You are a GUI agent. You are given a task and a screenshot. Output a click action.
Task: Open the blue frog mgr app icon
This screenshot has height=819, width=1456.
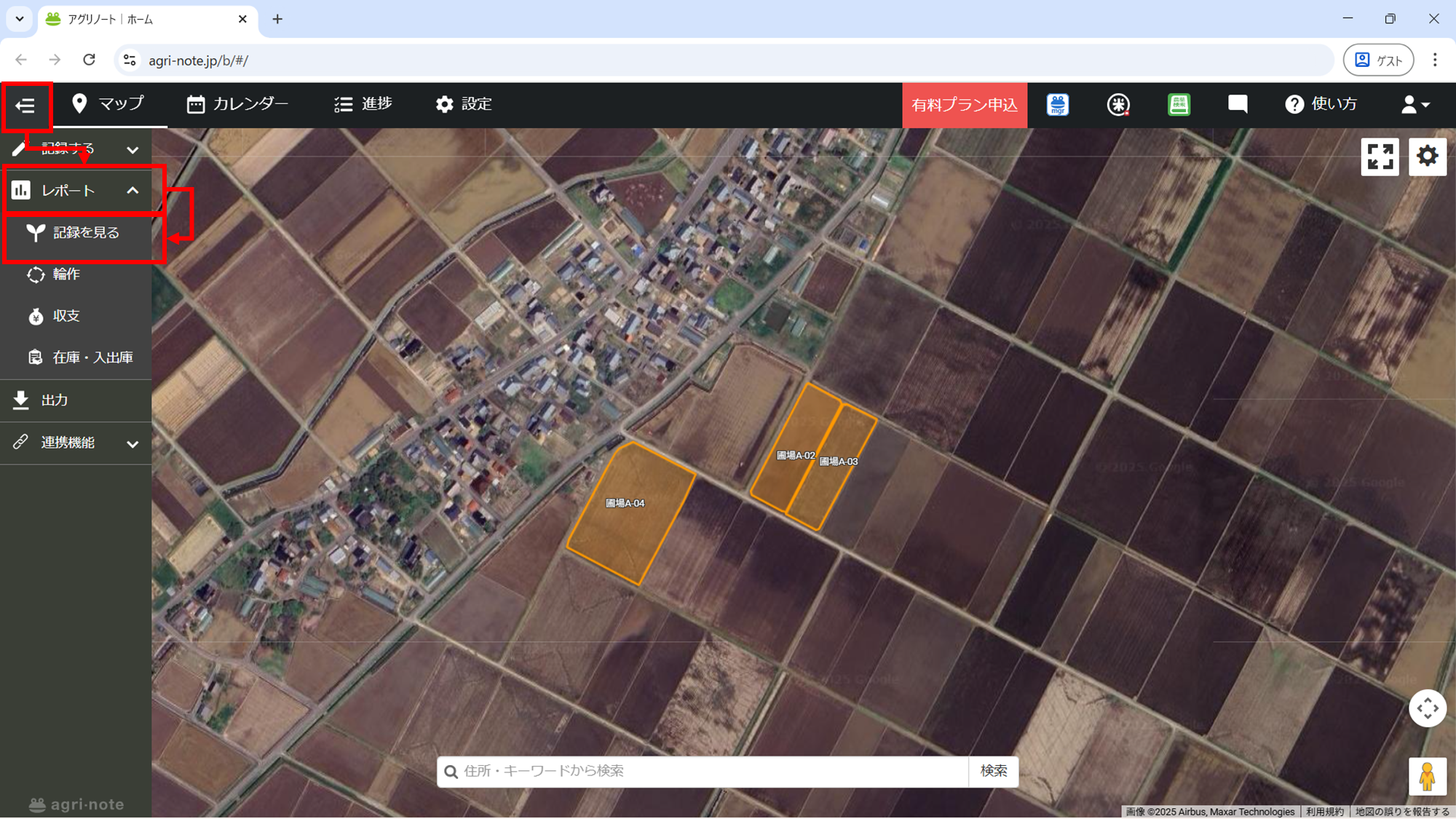pyautogui.click(x=1058, y=105)
